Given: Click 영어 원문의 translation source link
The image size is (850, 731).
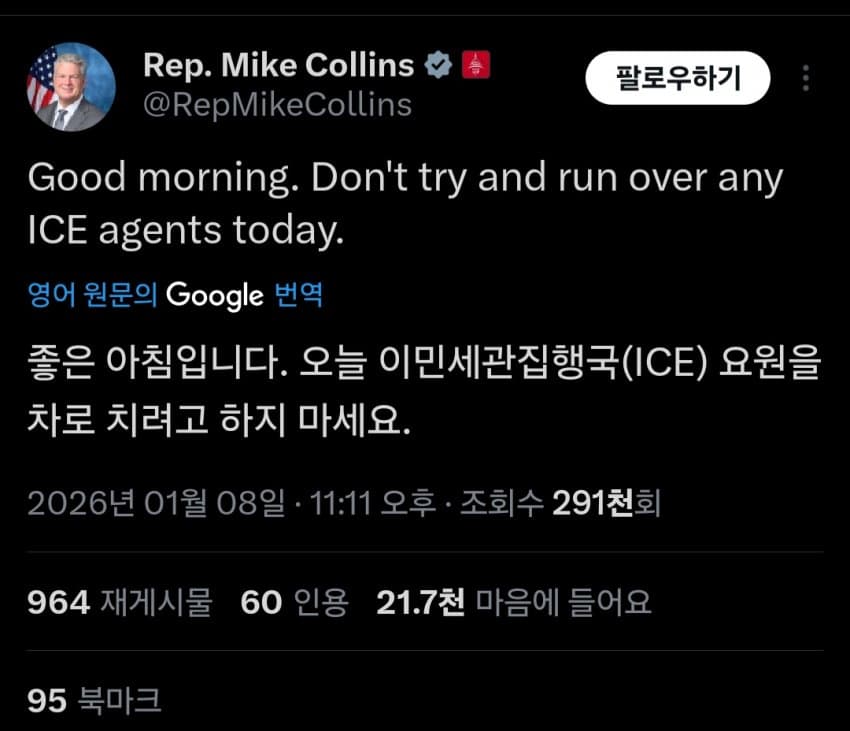Looking at the screenshot, I should click(93, 295).
